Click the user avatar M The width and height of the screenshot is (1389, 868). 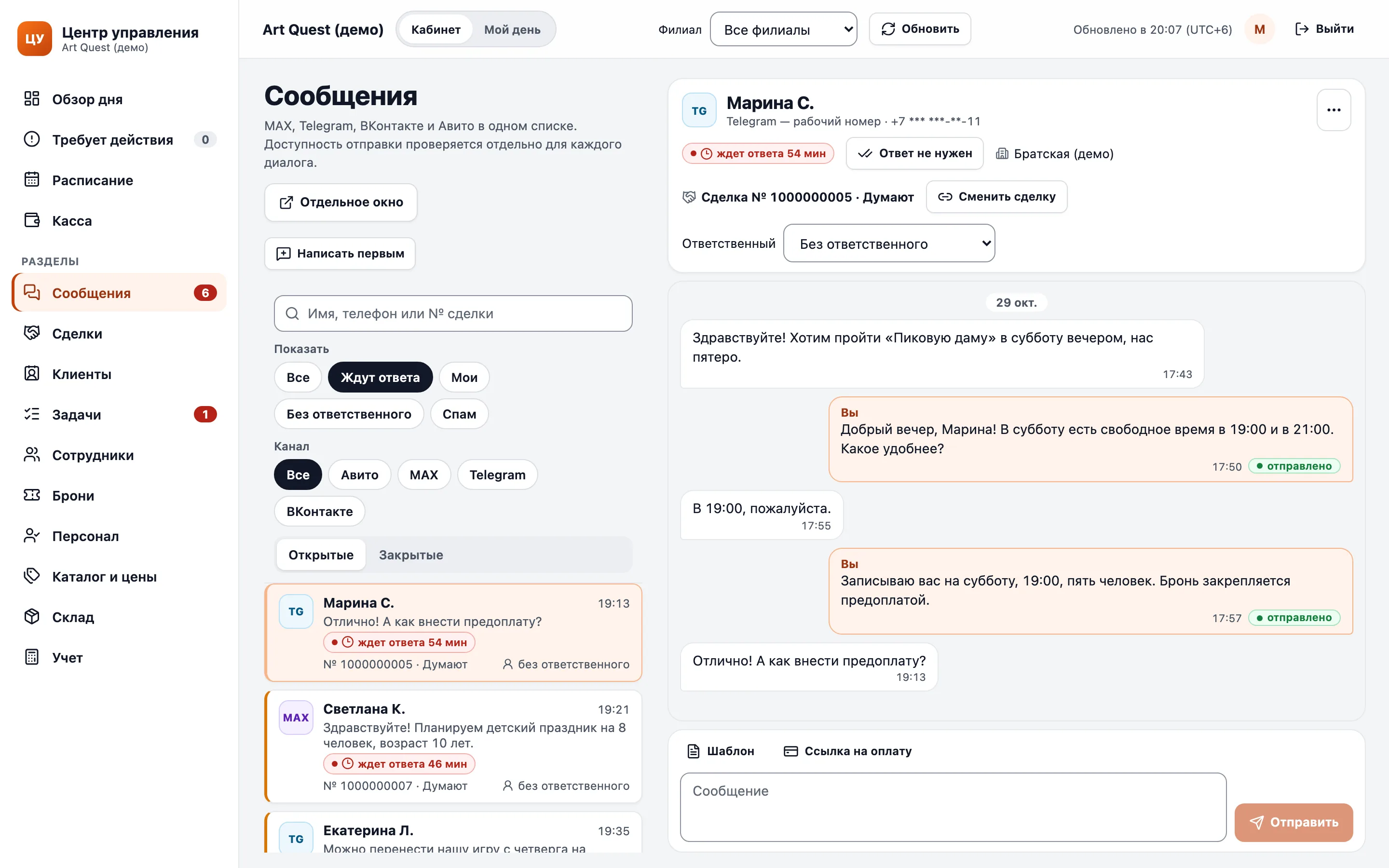tap(1259, 29)
